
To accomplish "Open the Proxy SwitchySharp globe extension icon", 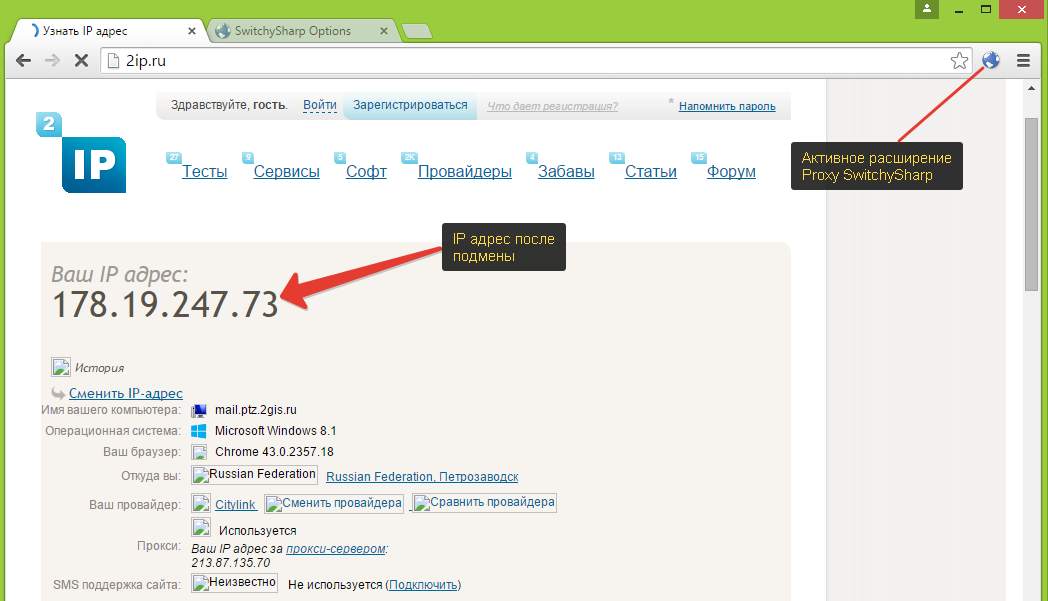I will (x=991, y=60).
